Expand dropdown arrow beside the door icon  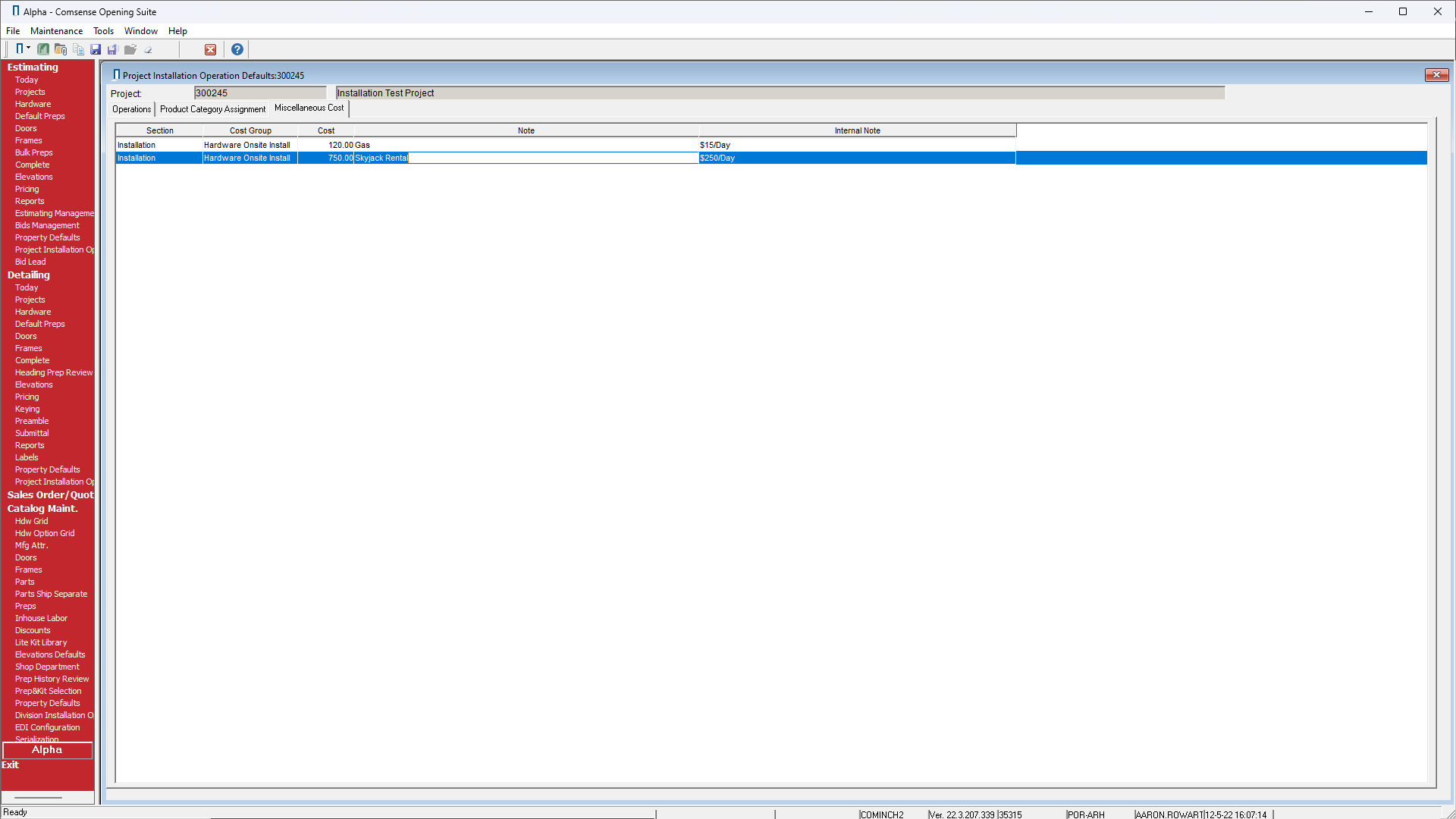(x=29, y=48)
